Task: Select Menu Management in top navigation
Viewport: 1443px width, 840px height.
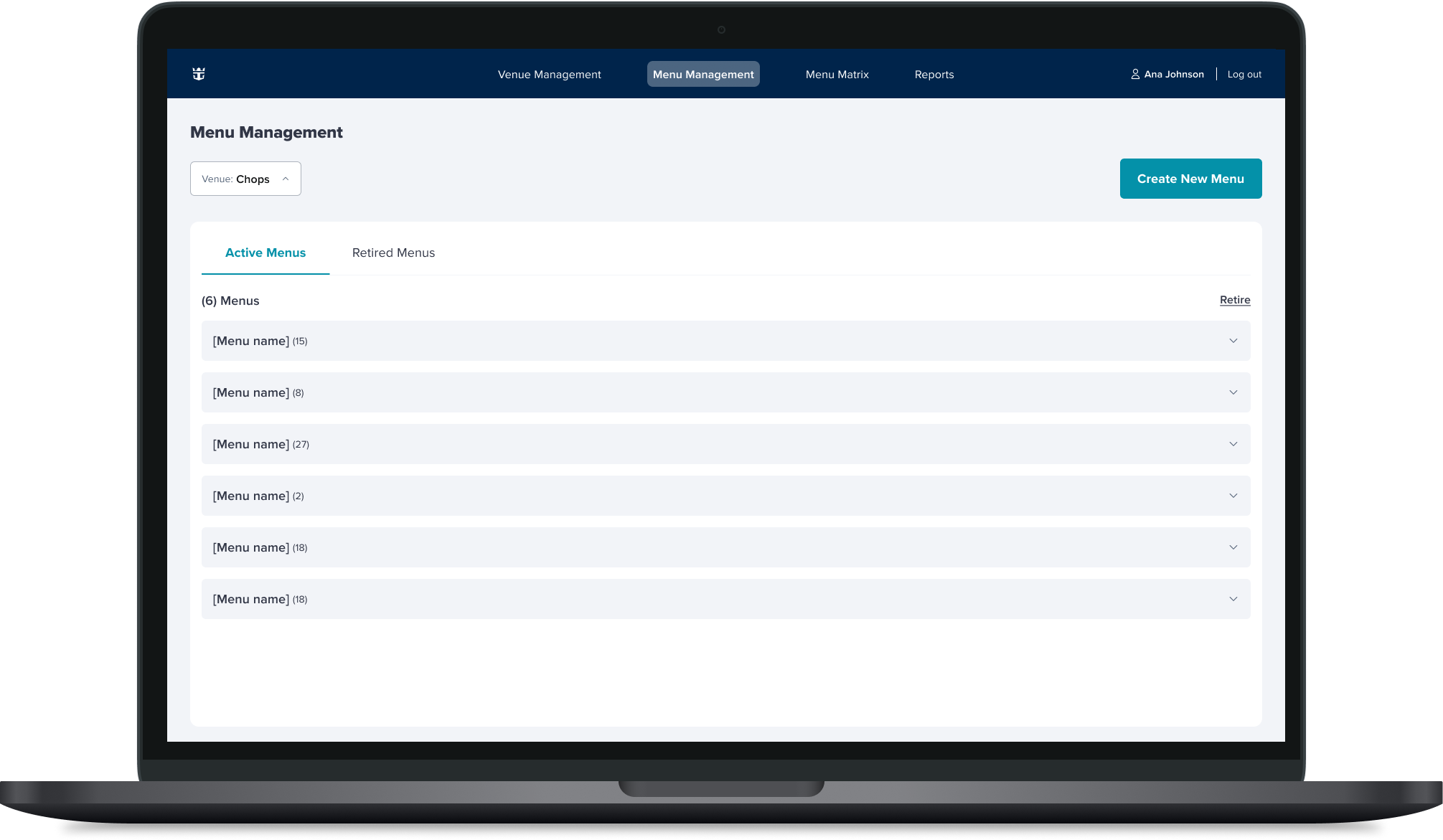Action: pyautogui.click(x=702, y=75)
